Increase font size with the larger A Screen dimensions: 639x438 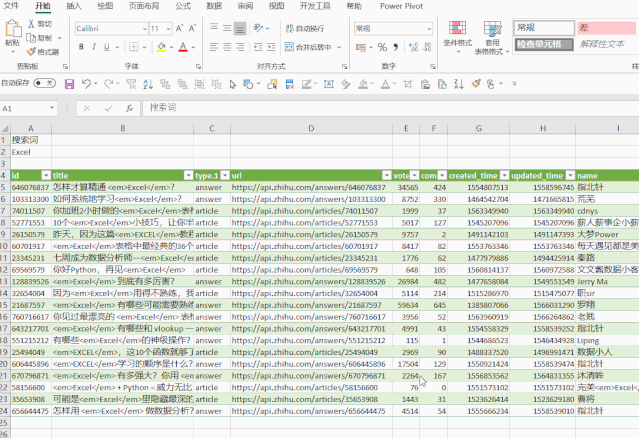pos(179,29)
